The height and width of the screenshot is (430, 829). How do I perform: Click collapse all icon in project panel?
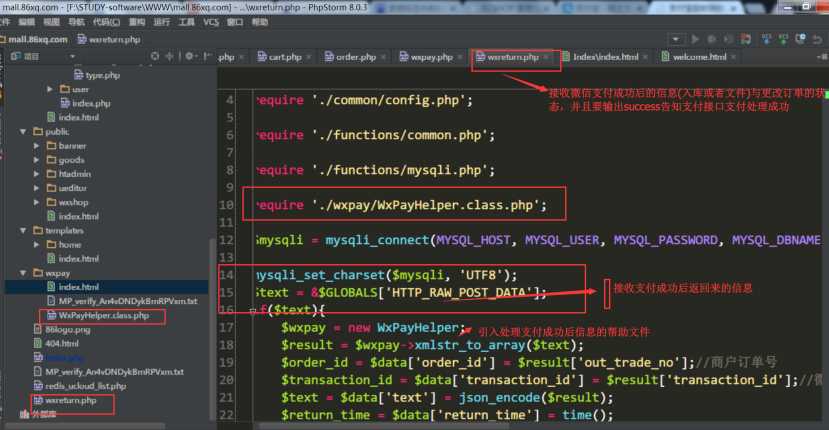[x=169, y=56]
